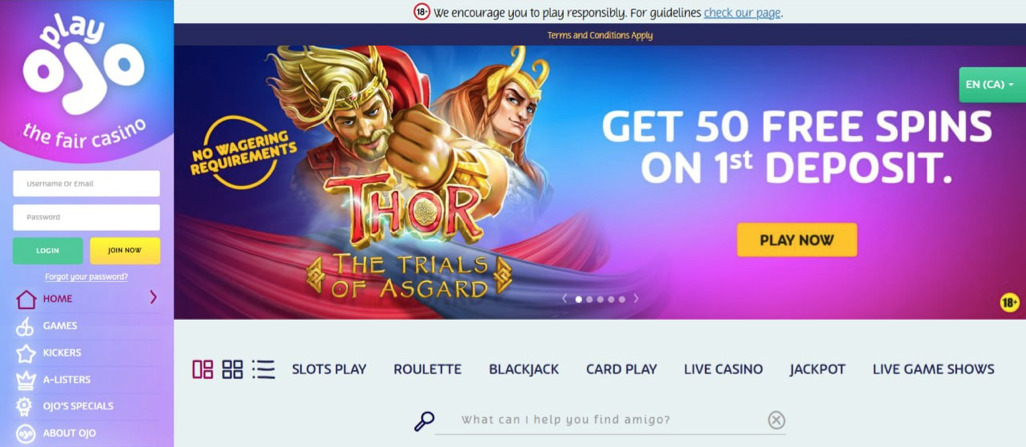Click the Forgot your password link
Screen dimensions: 1026x447
point(86,277)
